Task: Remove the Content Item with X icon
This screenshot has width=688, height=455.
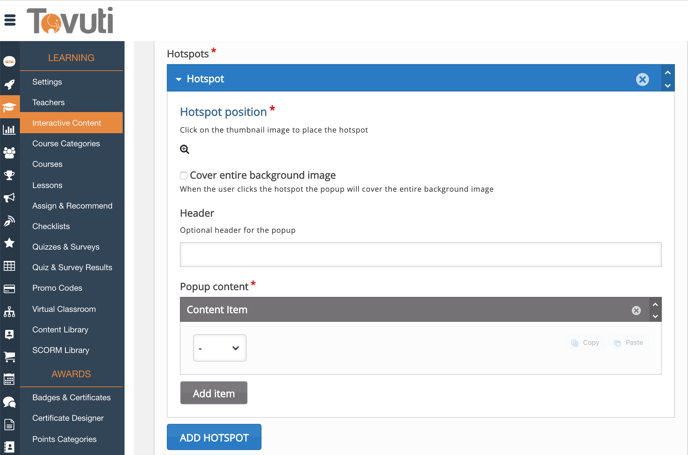Action: 636,310
